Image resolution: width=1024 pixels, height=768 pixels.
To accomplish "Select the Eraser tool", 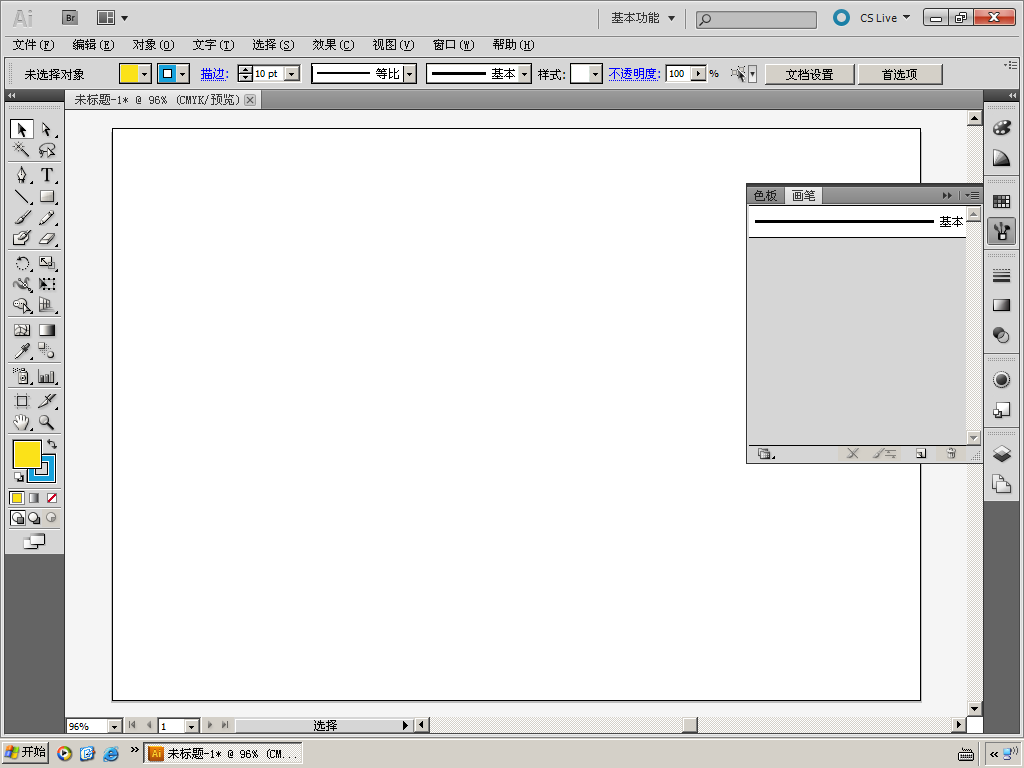I will tap(46, 238).
